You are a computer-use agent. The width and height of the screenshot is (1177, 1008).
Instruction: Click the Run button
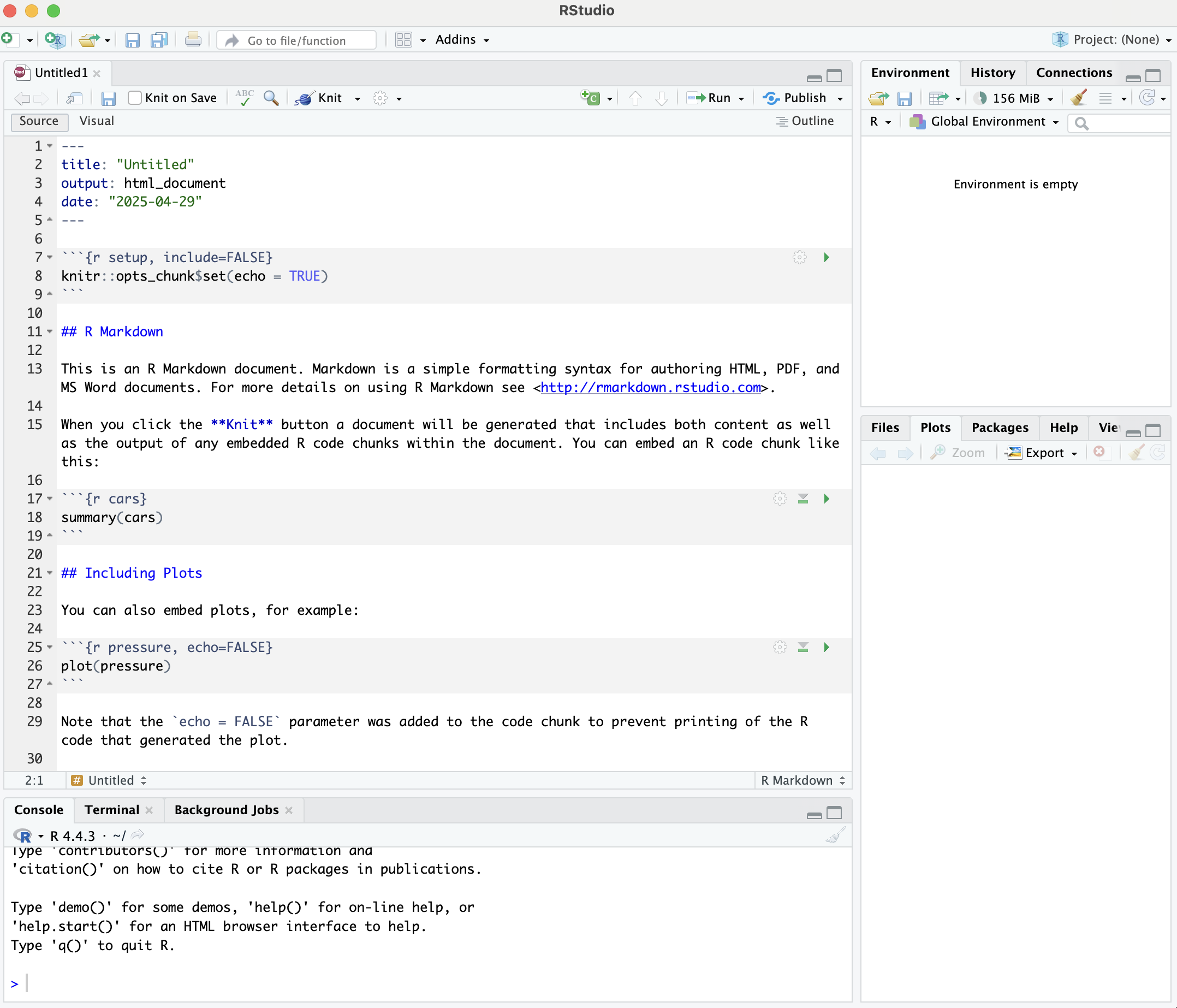click(709, 98)
